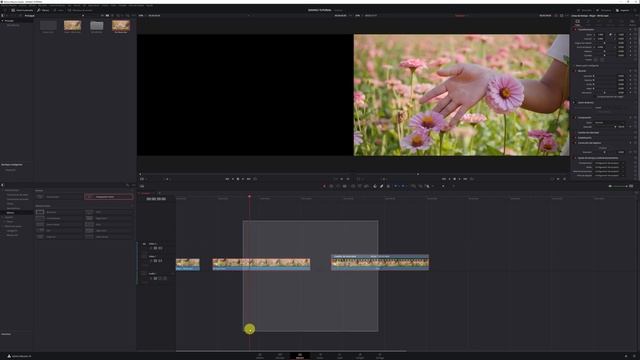Click Stop in the source viewer transport
Image resolution: width=640 pixels, height=360 pixels.
pyautogui.click(x=238, y=179)
